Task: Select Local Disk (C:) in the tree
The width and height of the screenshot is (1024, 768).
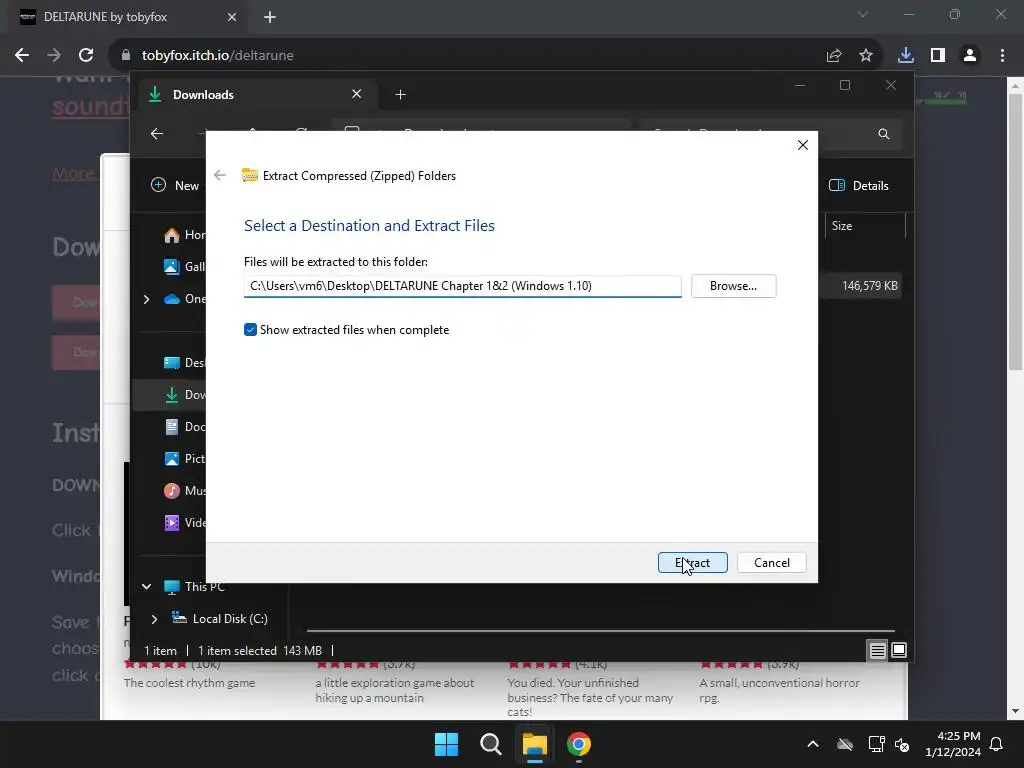Action: (219, 618)
